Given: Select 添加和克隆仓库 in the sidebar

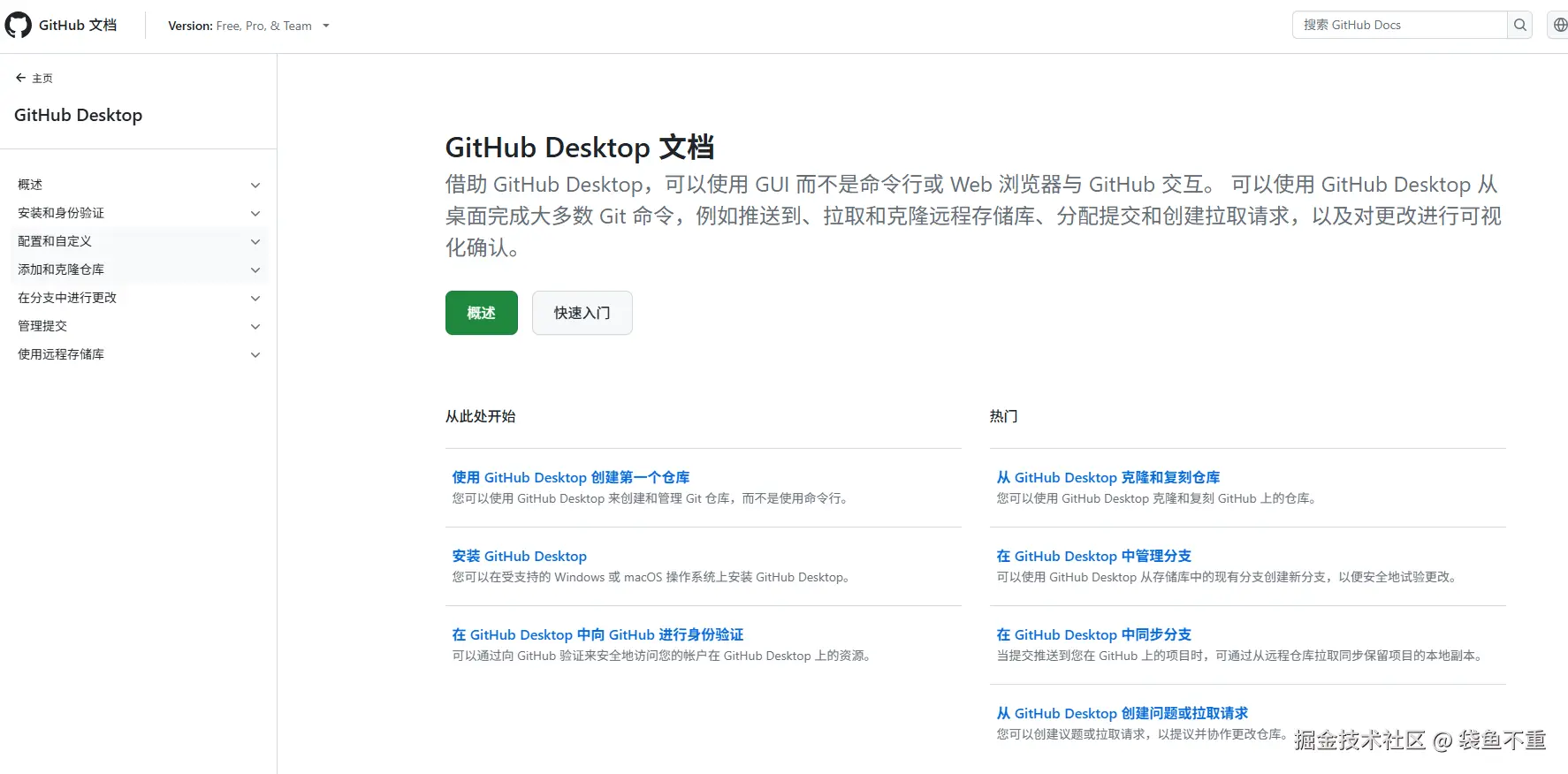Looking at the screenshot, I should click(61, 269).
